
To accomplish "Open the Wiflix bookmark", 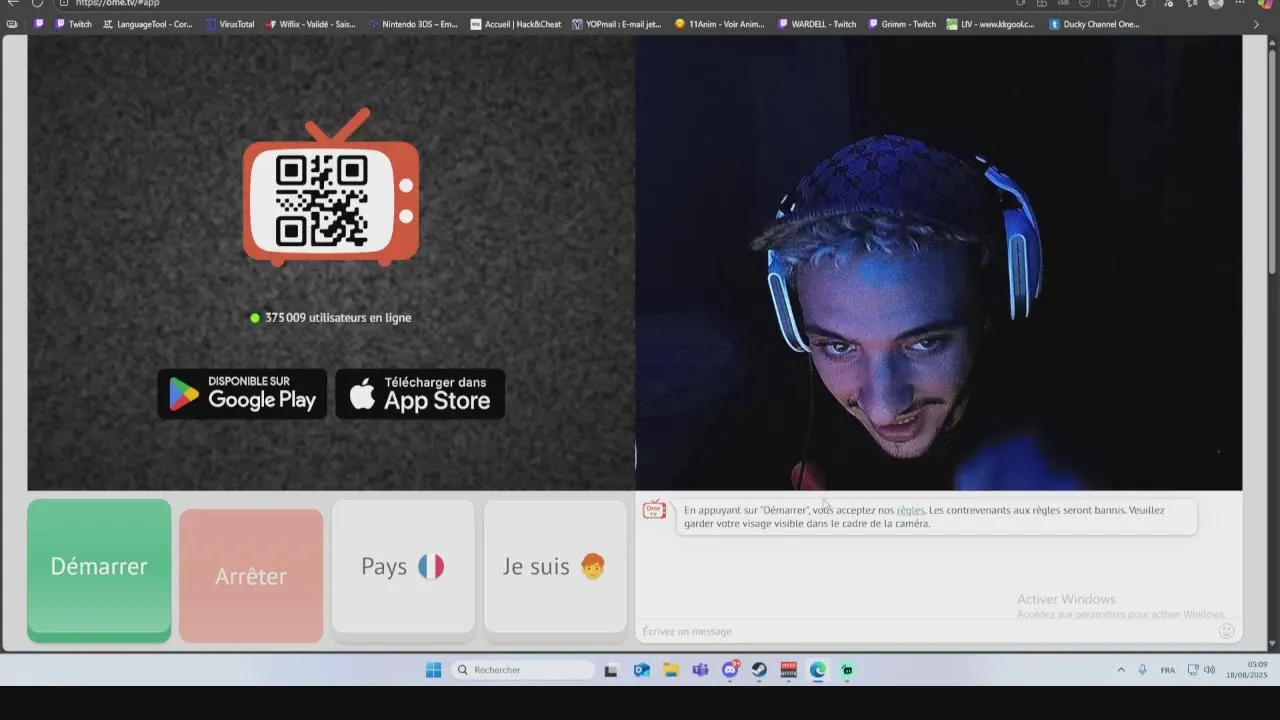I will pos(311,24).
